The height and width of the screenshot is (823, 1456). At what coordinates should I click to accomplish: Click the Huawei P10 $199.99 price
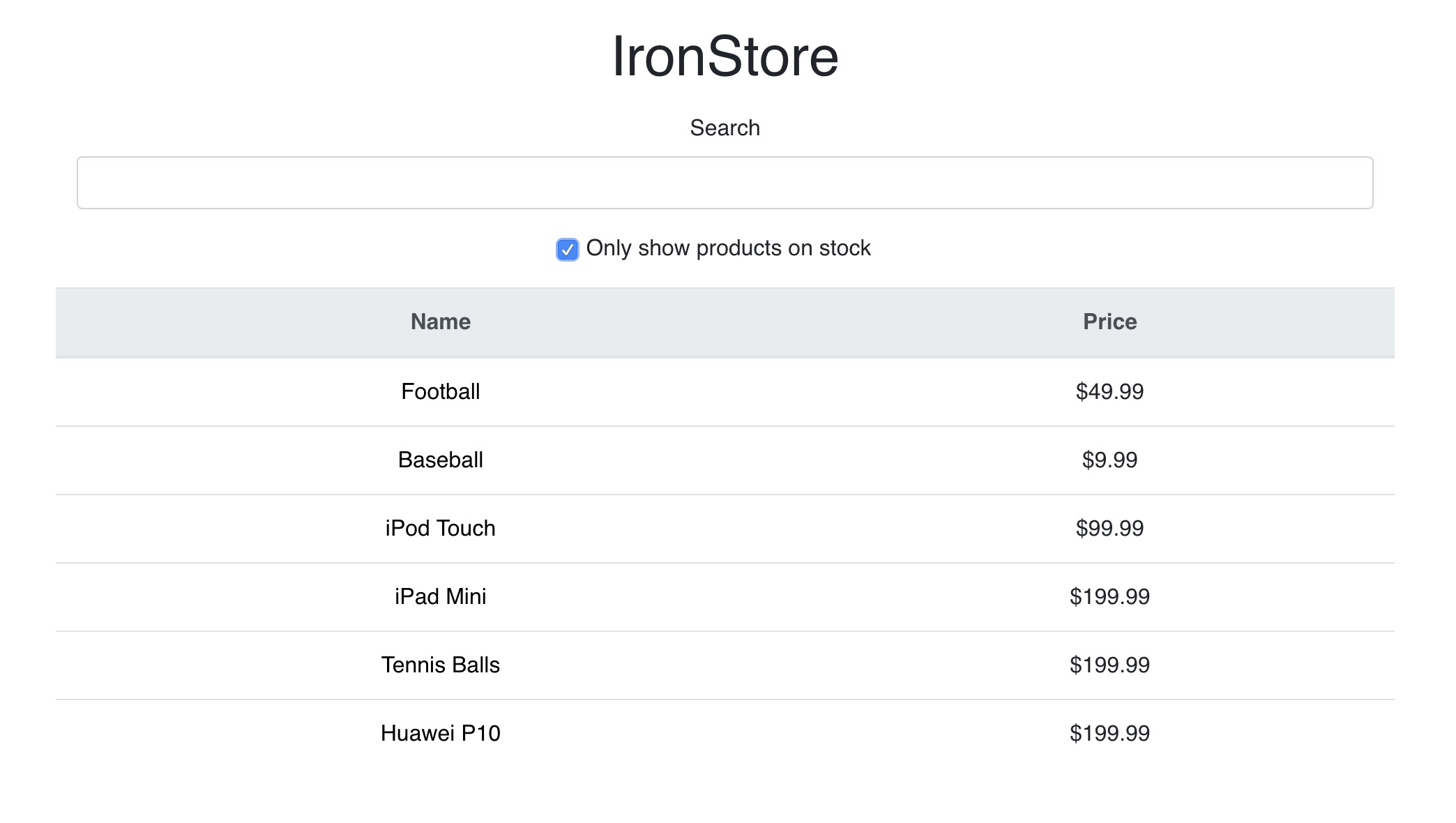click(1109, 734)
